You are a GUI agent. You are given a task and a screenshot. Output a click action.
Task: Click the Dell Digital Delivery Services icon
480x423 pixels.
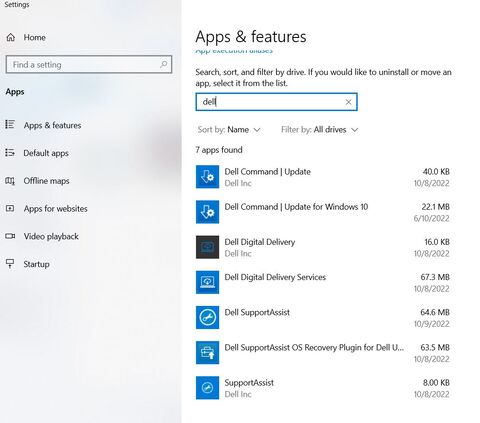[x=207, y=282]
